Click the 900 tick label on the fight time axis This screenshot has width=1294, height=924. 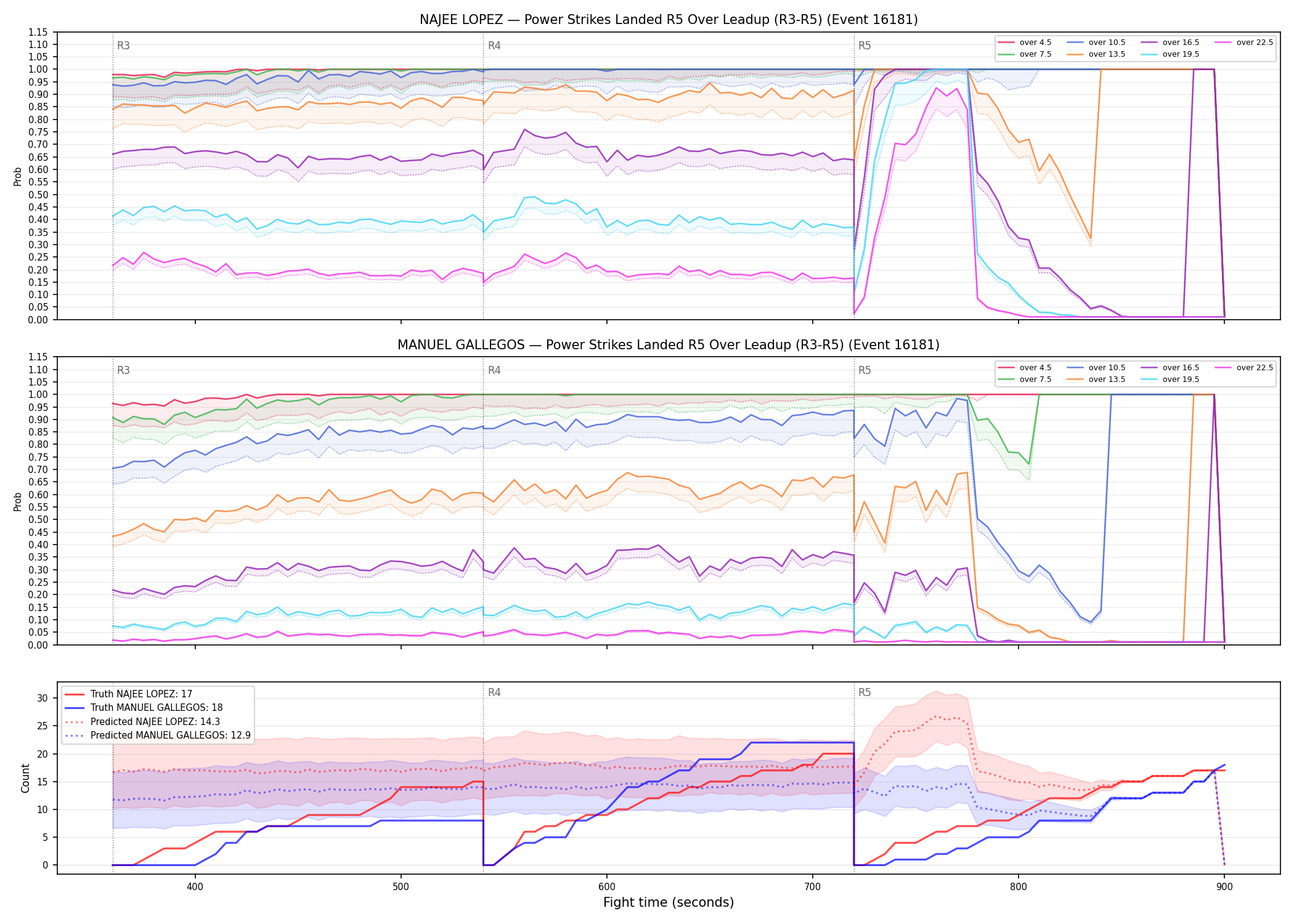1224,886
